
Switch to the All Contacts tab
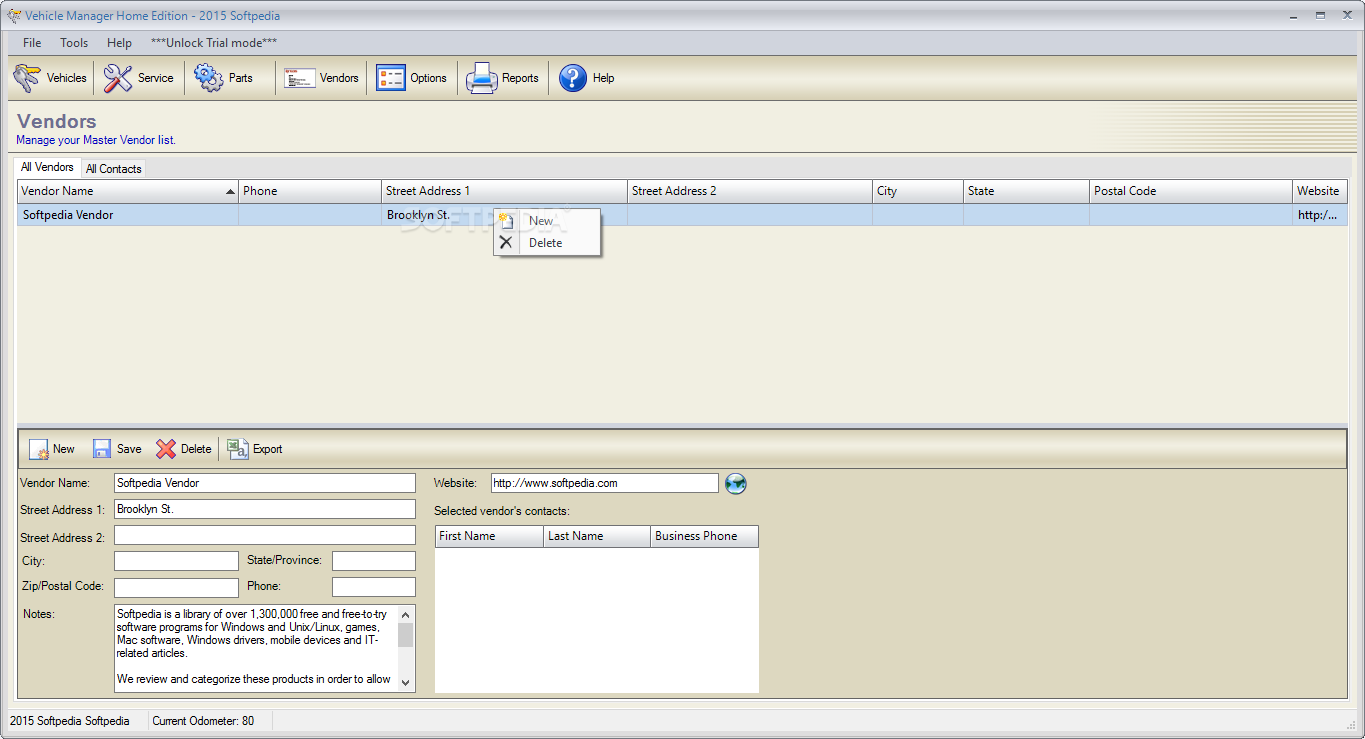click(x=114, y=169)
